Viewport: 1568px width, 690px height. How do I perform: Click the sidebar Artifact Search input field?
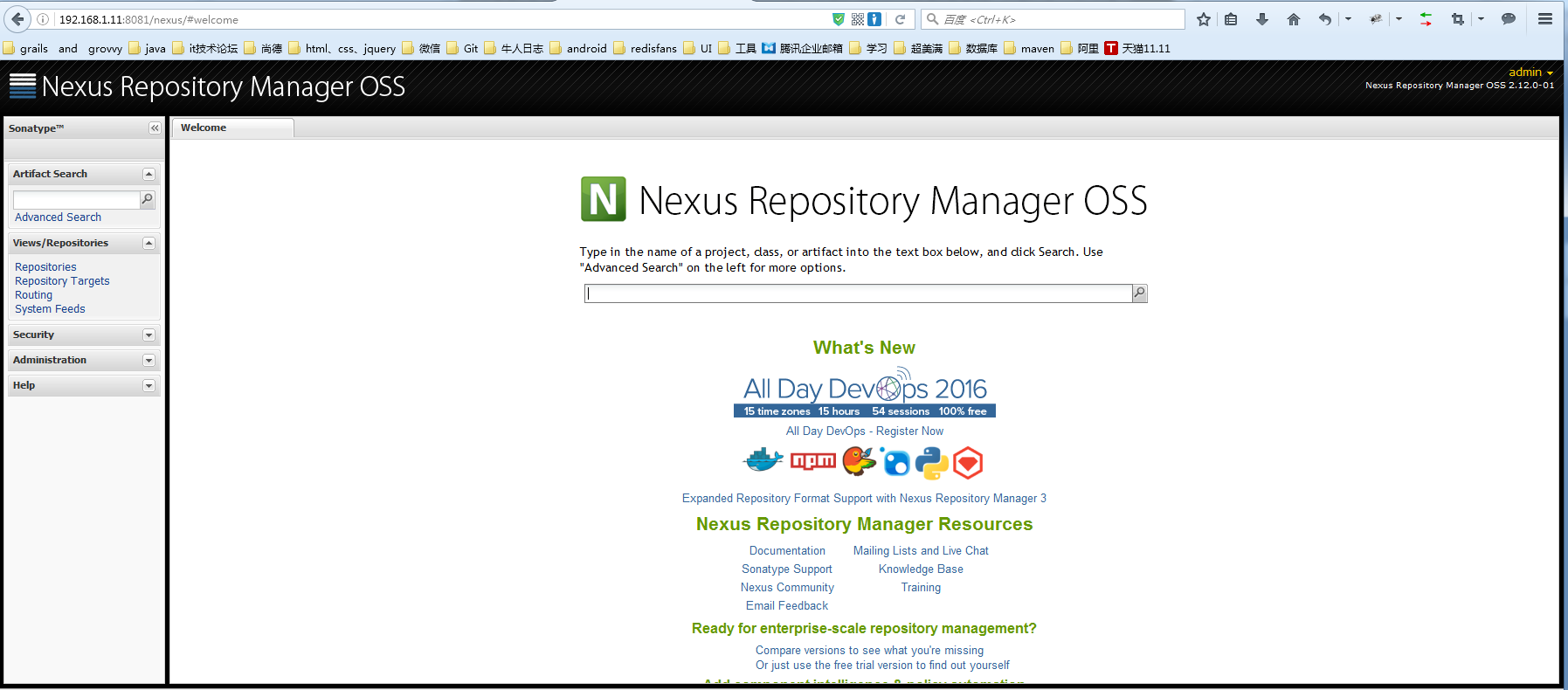coord(77,200)
